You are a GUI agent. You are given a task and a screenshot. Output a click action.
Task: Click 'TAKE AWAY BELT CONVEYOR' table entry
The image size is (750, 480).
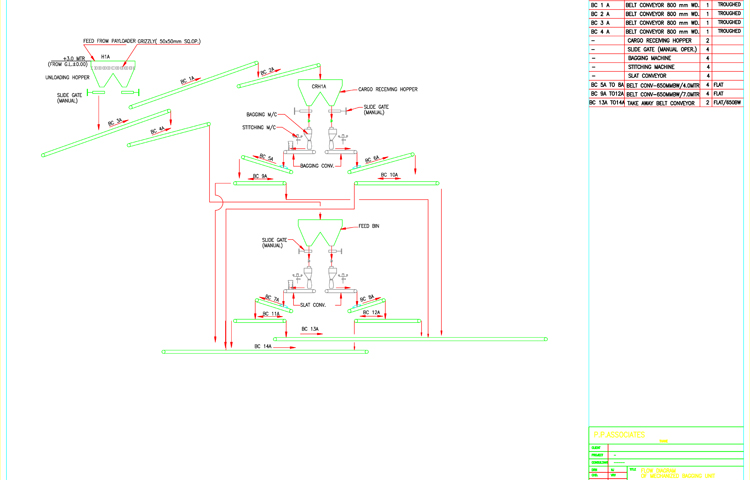[x=661, y=103]
